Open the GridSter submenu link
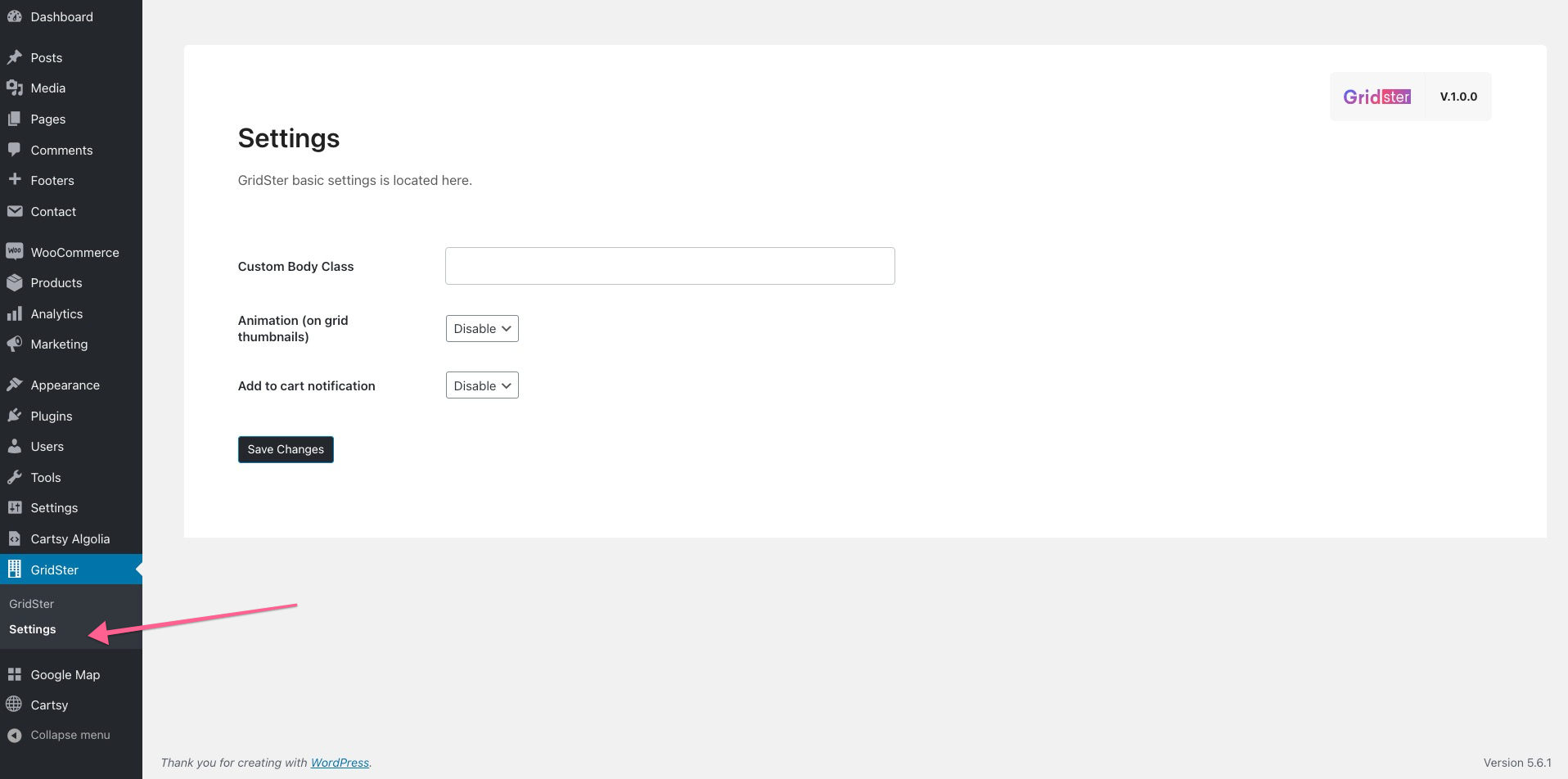1568x779 pixels. (x=31, y=604)
